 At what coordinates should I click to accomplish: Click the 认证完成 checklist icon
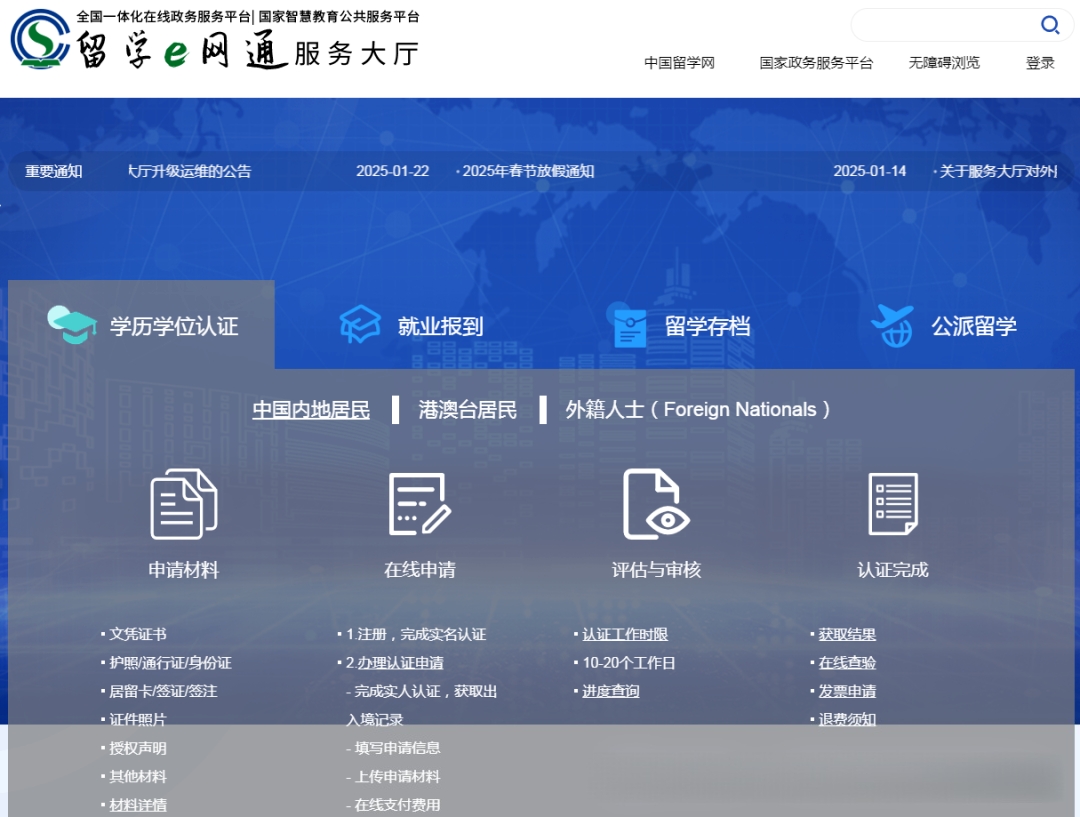point(891,505)
